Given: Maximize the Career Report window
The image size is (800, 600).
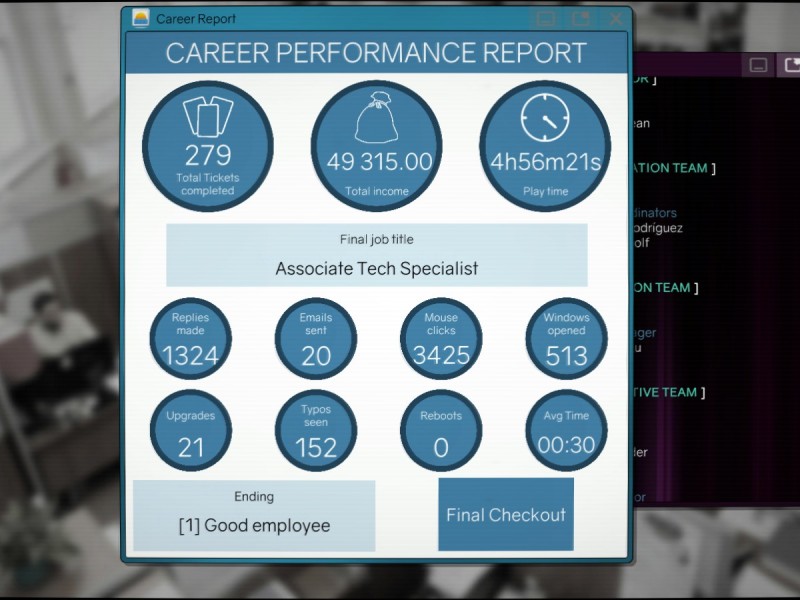Looking at the screenshot, I should 580,18.
